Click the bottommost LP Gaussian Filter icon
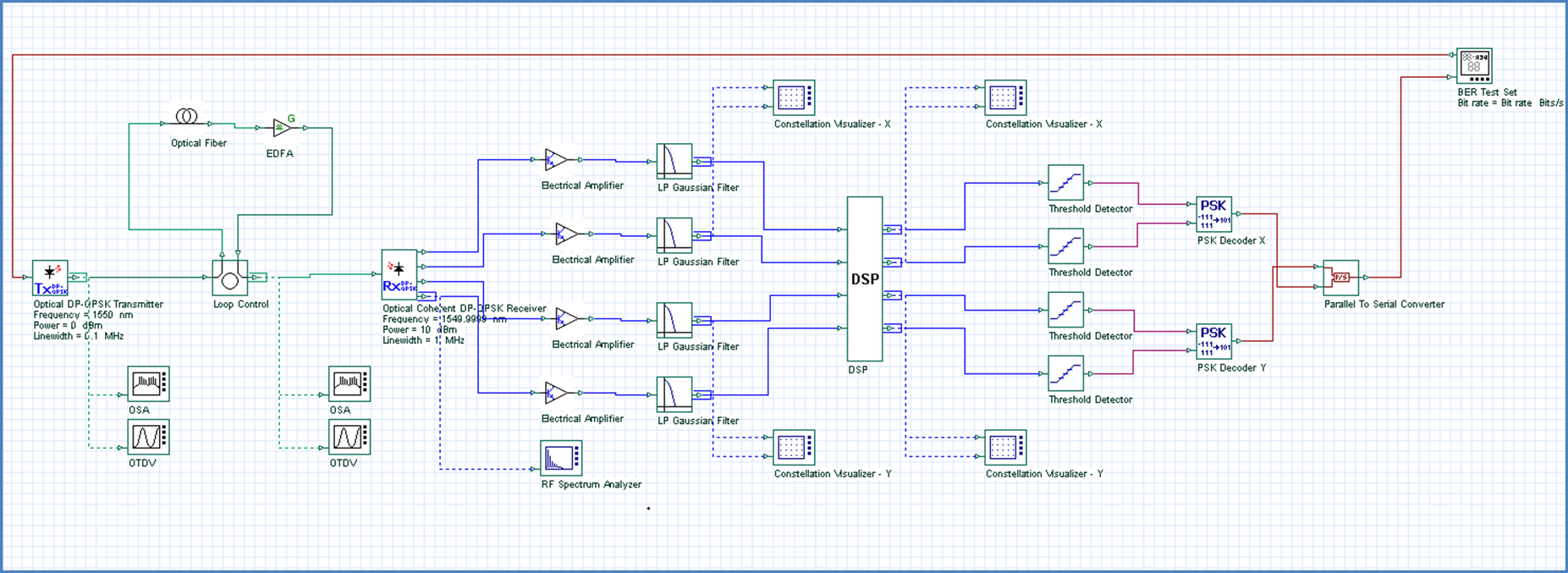1568x573 pixels. pos(674,394)
